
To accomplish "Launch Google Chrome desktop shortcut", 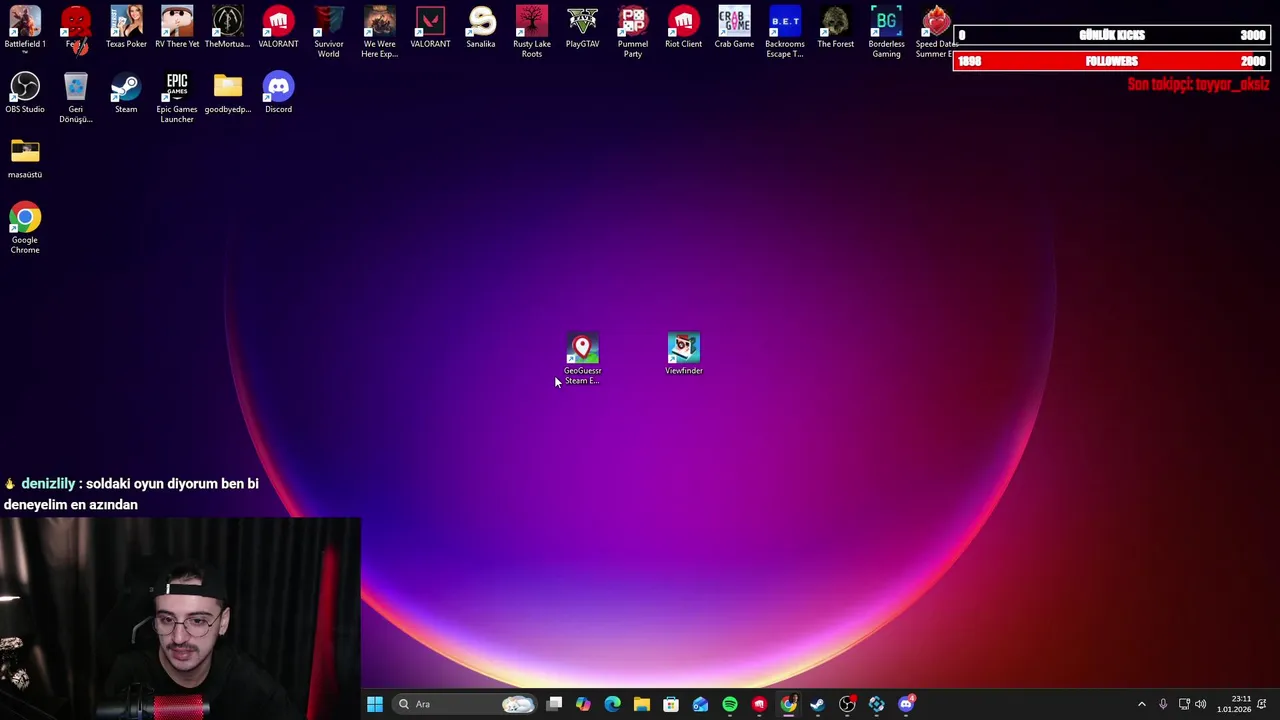I will (25, 228).
